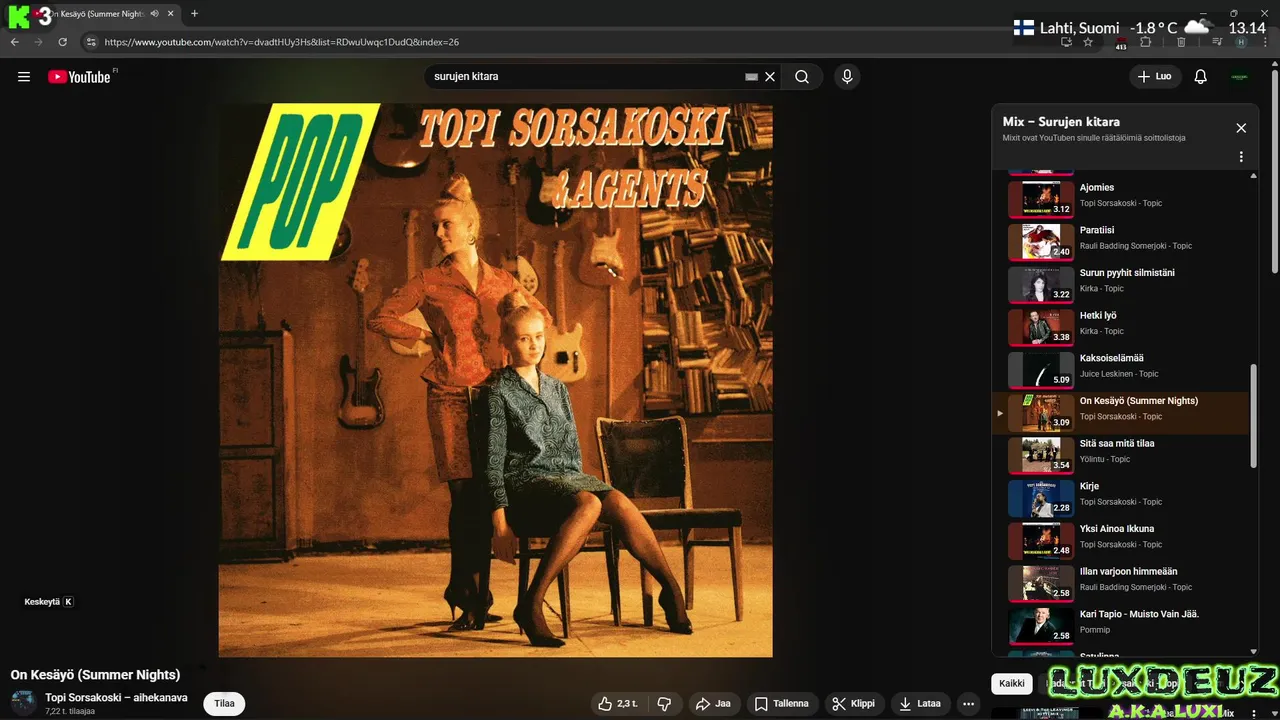
Task: Download the video with Lataa
Action: coord(921,704)
